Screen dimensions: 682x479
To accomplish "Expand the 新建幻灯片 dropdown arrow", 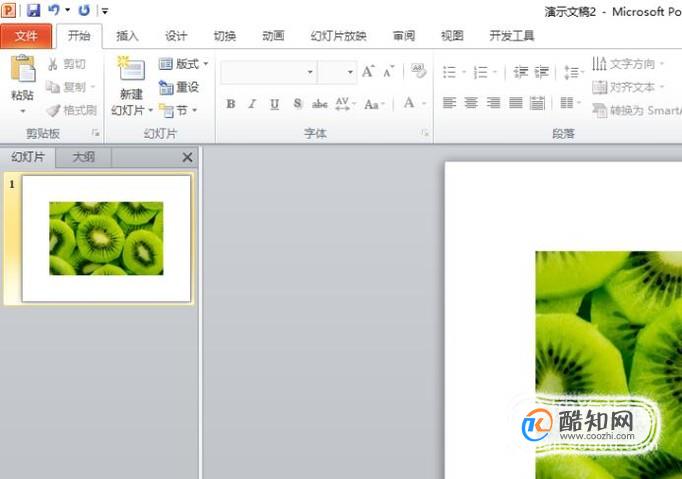I will tap(150, 111).
